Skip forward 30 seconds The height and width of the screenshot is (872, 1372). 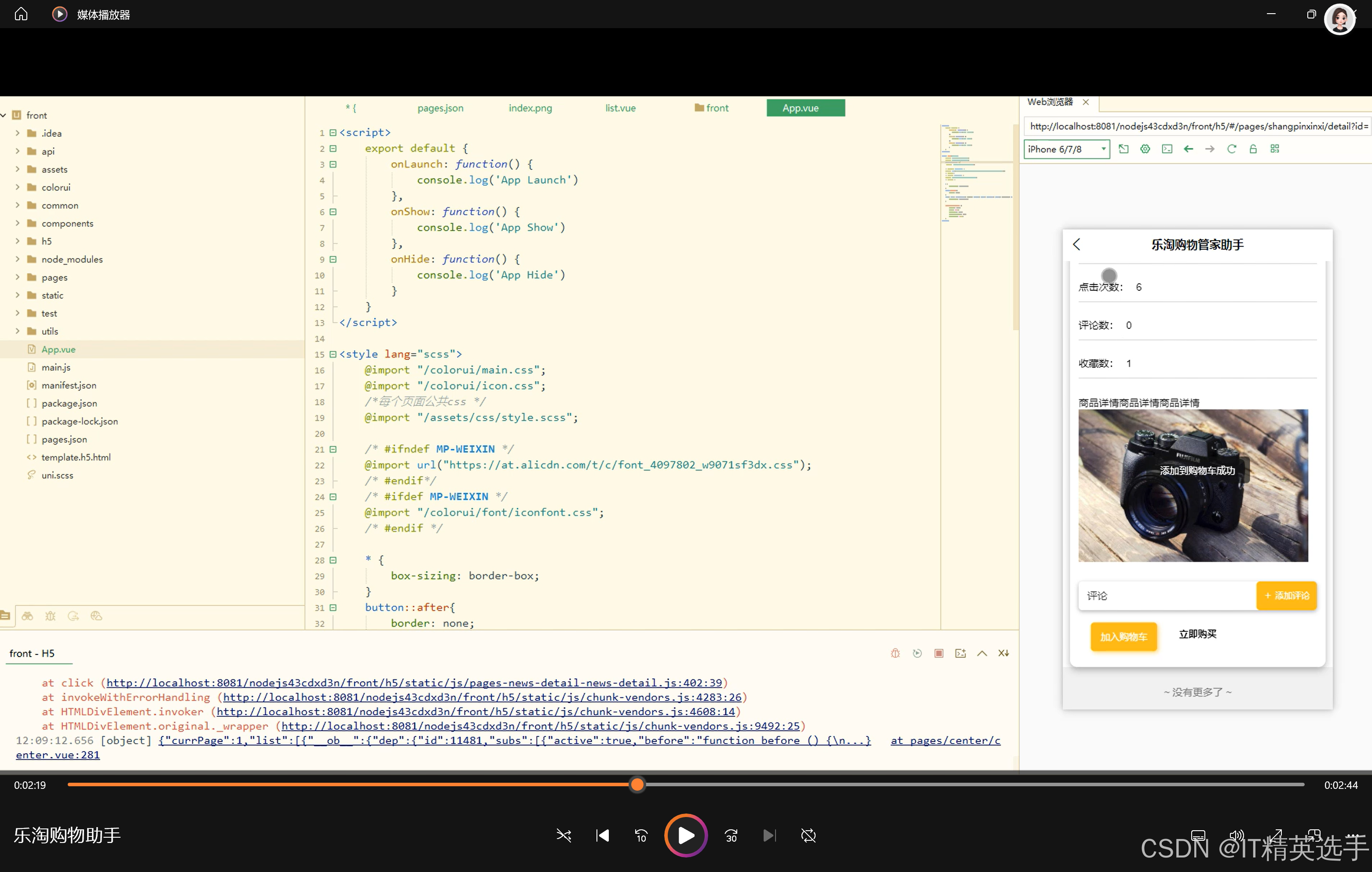coord(731,836)
